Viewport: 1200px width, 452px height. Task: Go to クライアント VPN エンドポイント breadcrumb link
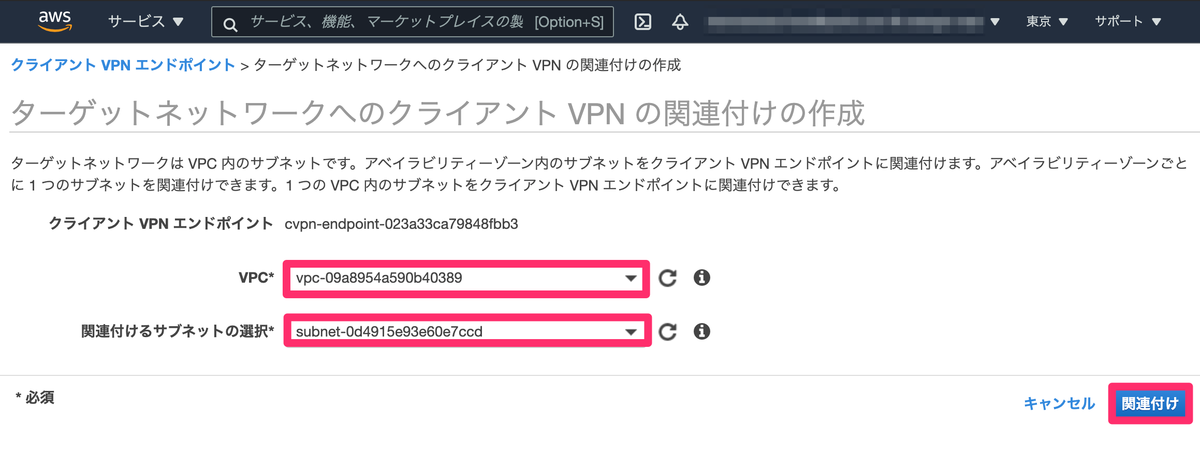coord(124,65)
